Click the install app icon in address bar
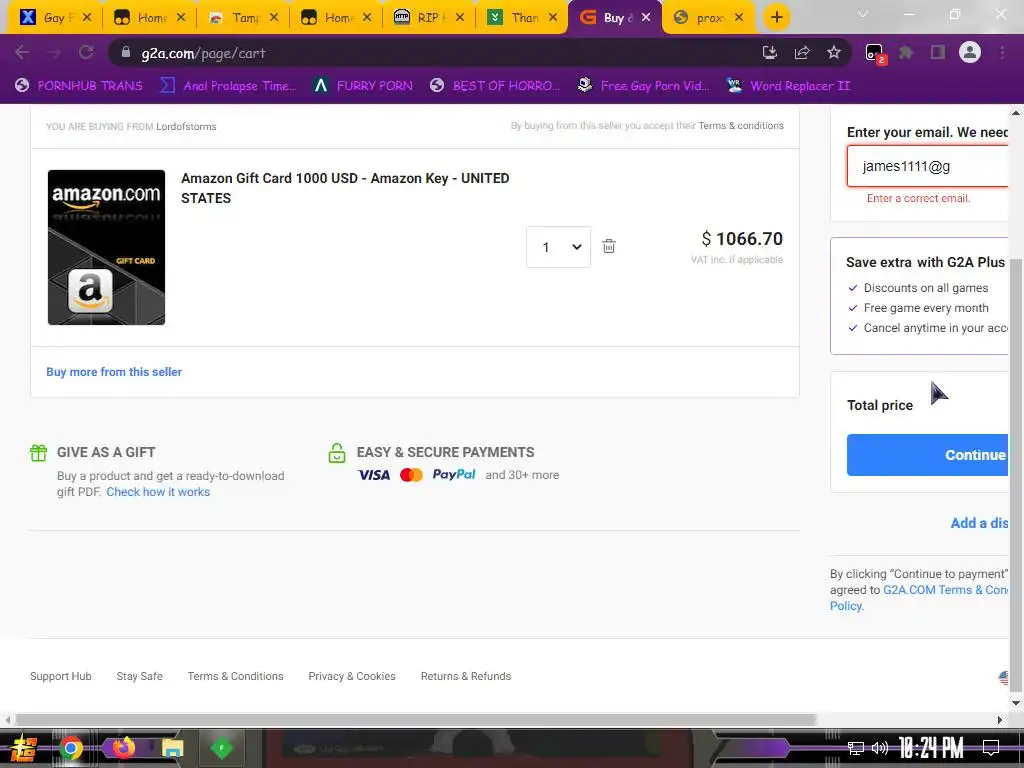 click(x=770, y=53)
